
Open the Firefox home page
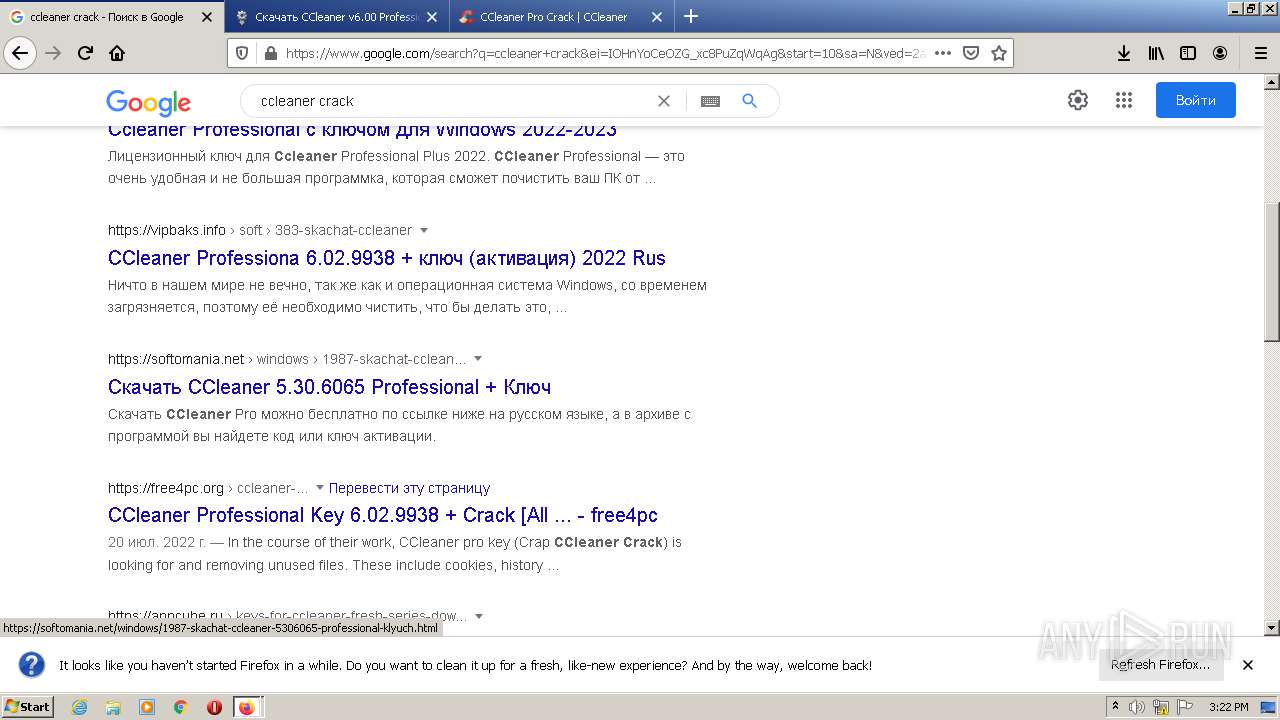point(117,53)
